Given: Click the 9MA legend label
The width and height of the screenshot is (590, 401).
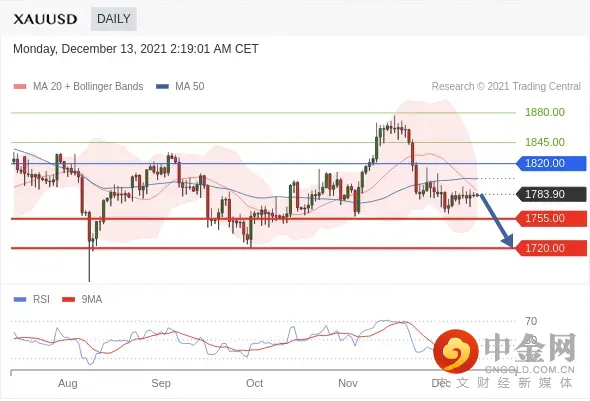Looking at the screenshot, I should point(92,299).
